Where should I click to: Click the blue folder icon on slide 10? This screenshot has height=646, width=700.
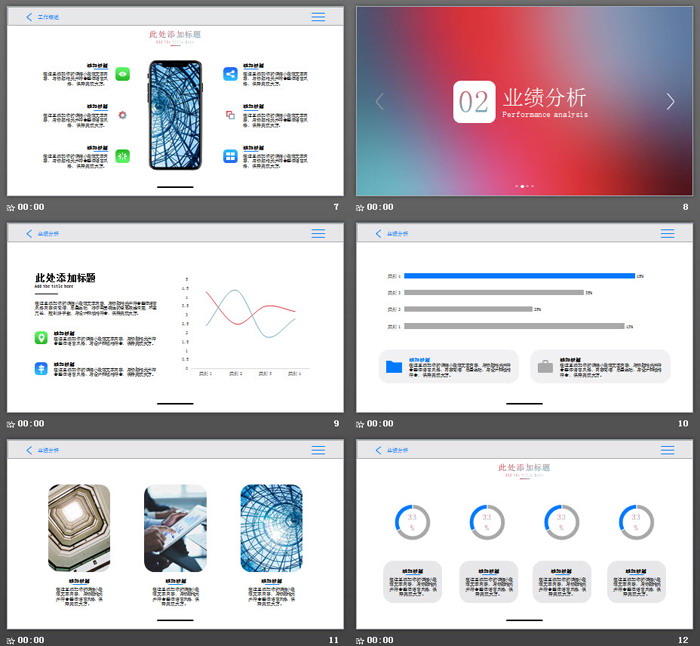pyautogui.click(x=394, y=367)
